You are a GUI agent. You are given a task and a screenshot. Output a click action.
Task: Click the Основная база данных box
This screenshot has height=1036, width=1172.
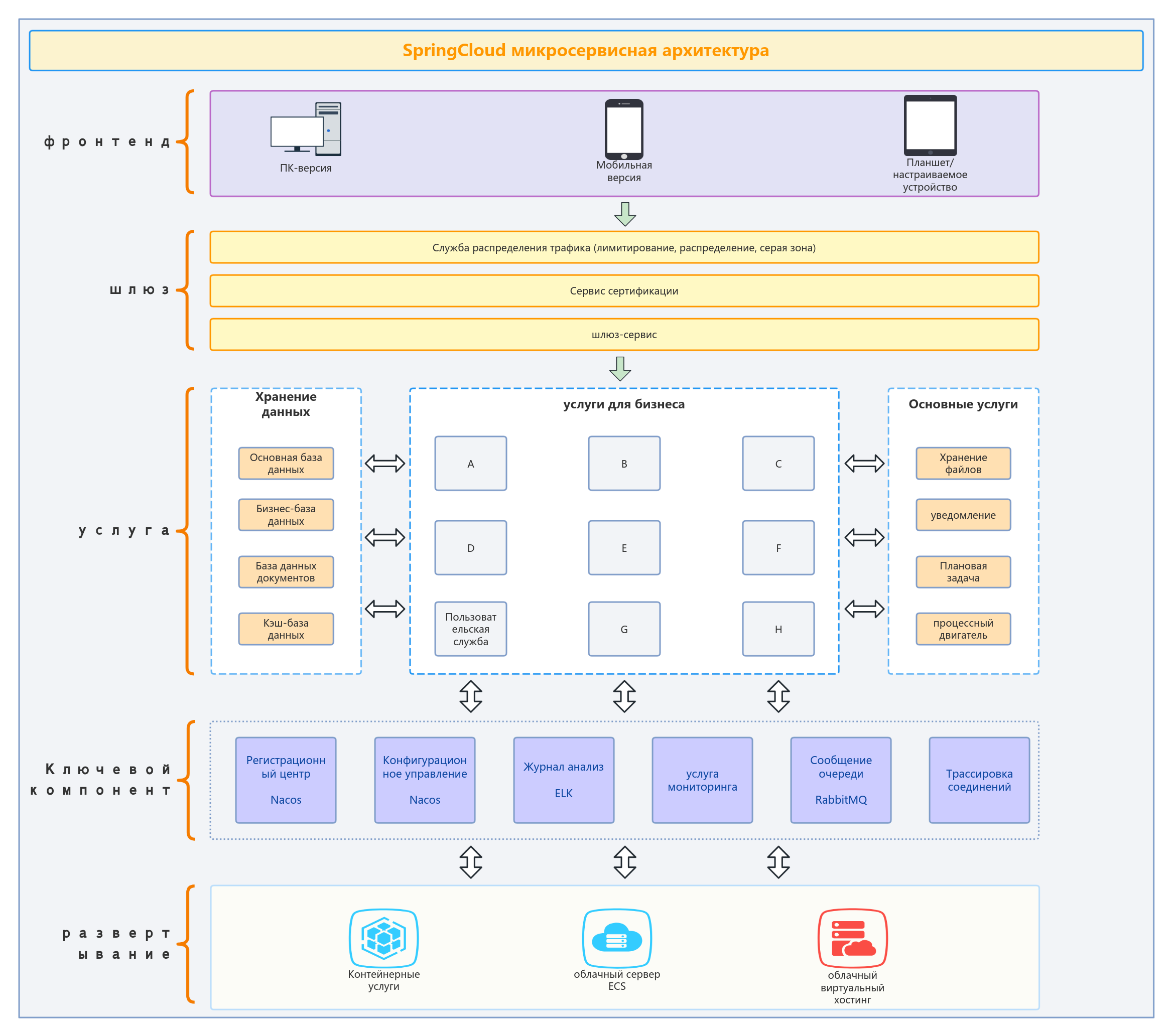pos(286,464)
